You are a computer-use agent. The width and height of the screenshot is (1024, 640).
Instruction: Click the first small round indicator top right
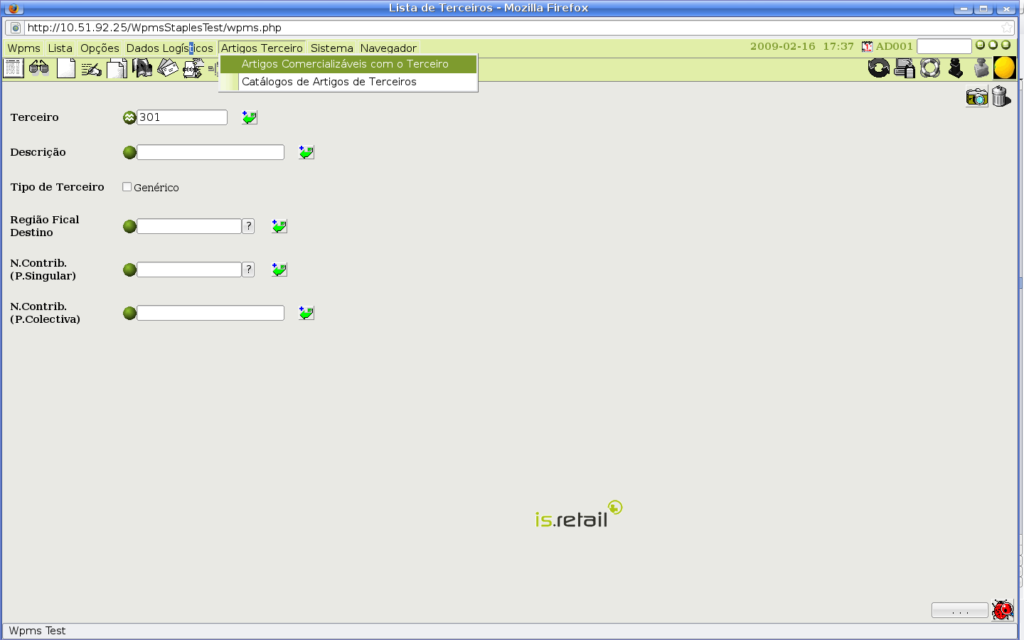click(980, 45)
